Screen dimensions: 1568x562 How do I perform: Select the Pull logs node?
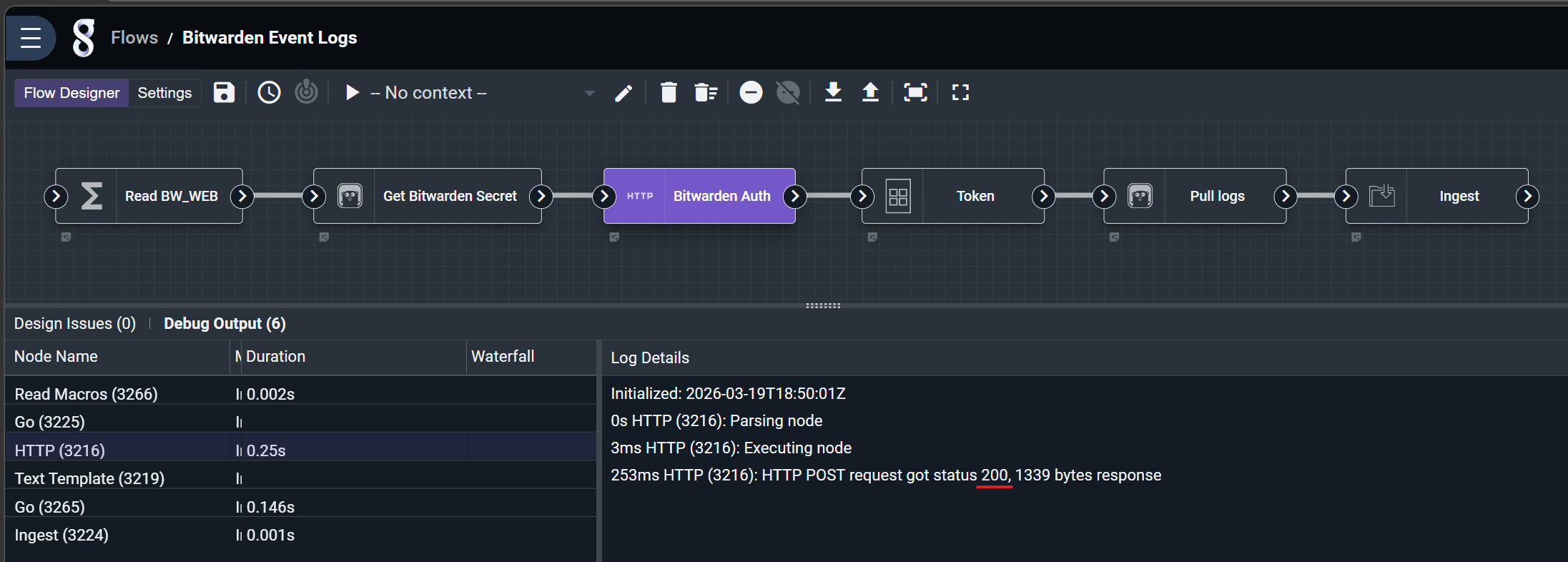[x=1195, y=196]
